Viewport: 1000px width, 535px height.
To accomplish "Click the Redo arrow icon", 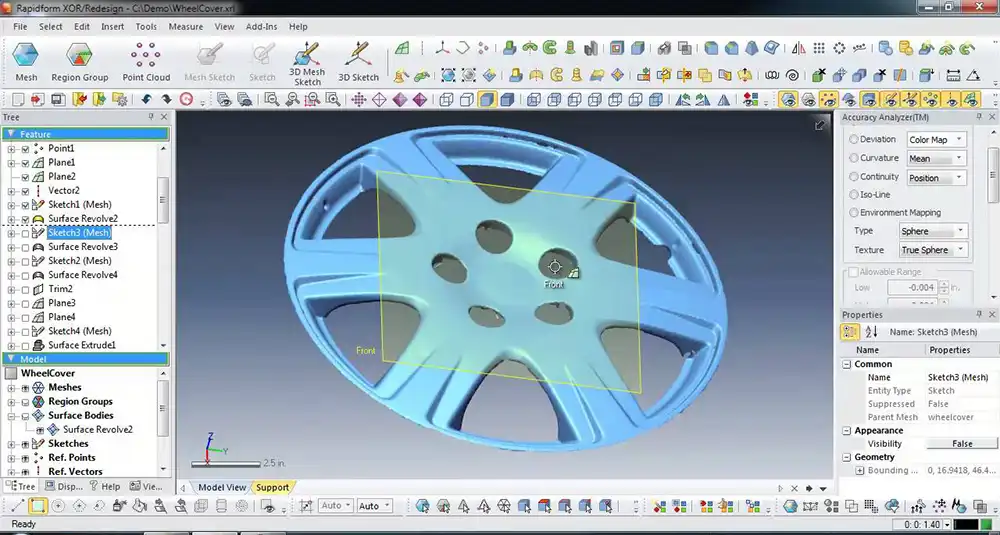I will click(166, 99).
